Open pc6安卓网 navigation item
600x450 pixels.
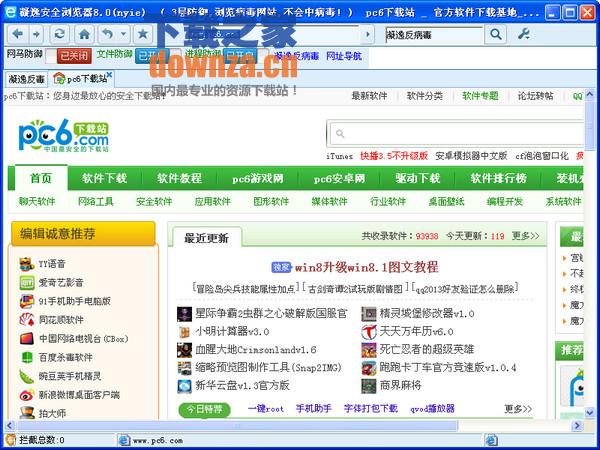click(x=339, y=178)
